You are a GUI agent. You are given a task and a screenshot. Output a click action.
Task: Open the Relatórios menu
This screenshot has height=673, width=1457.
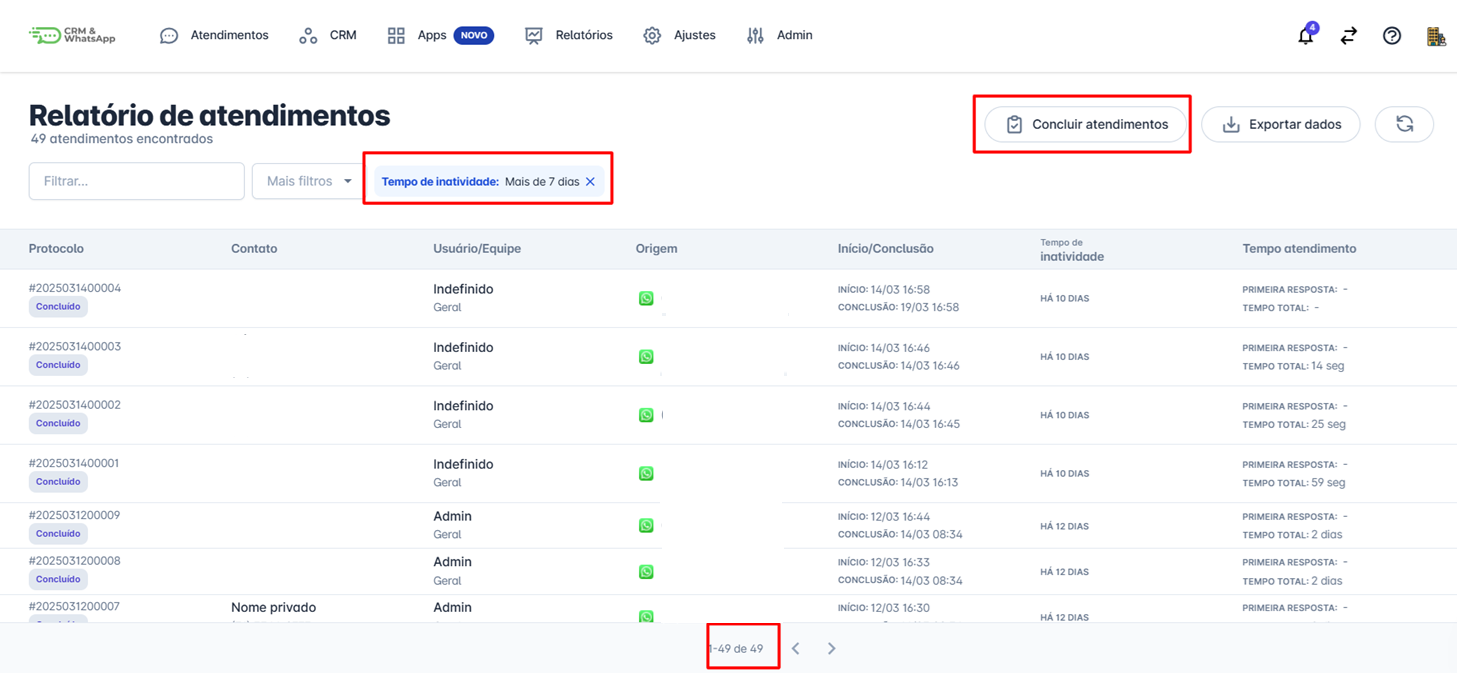[x=569, y=35]
